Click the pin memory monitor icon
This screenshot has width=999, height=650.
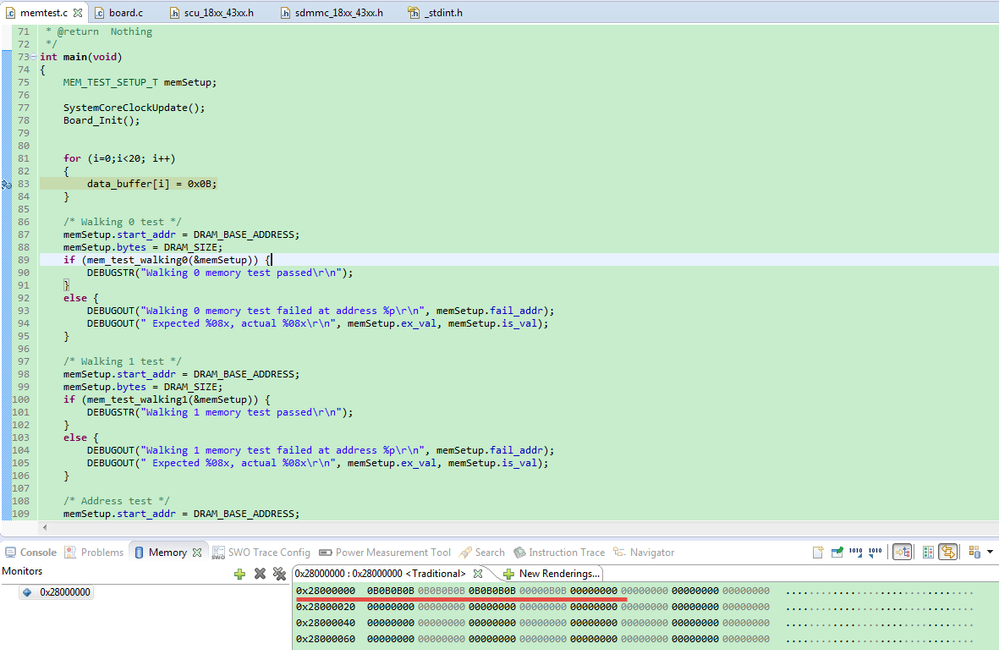pyautogui.click(x=837, y=552)
